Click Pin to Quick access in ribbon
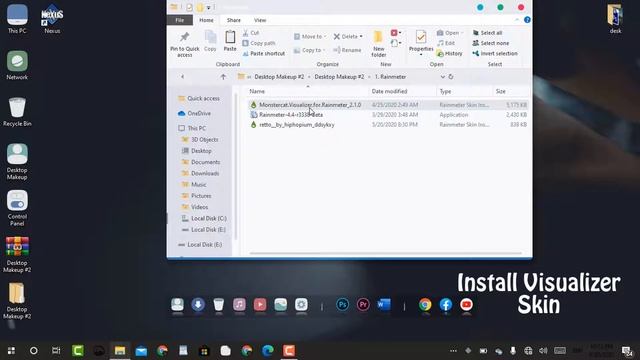This screenshot has height=360, width=640. click(184, 44)
